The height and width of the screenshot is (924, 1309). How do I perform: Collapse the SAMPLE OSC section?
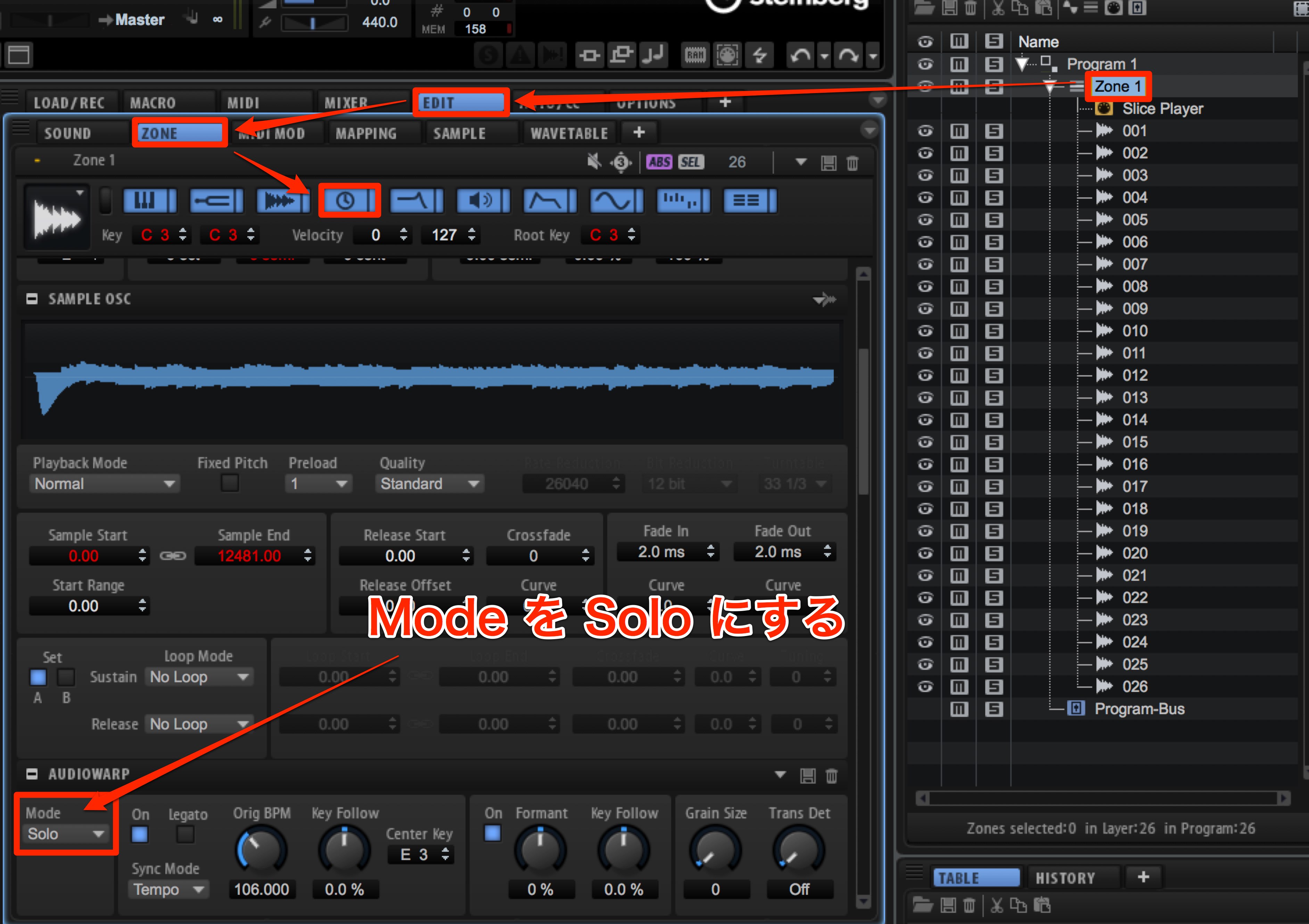click(x=32, y=299)
